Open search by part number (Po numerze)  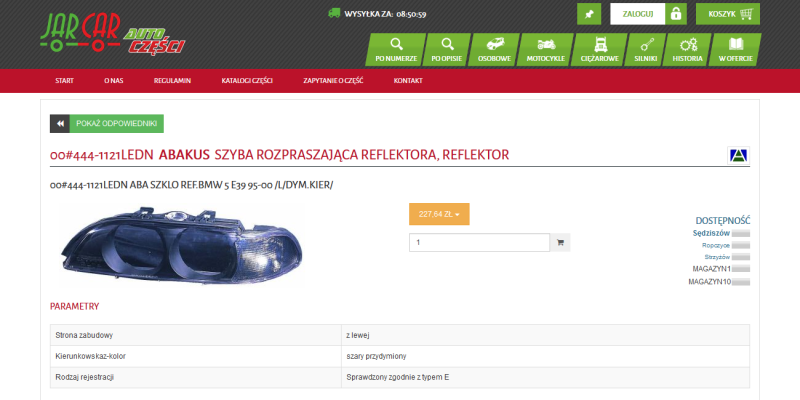395,50
